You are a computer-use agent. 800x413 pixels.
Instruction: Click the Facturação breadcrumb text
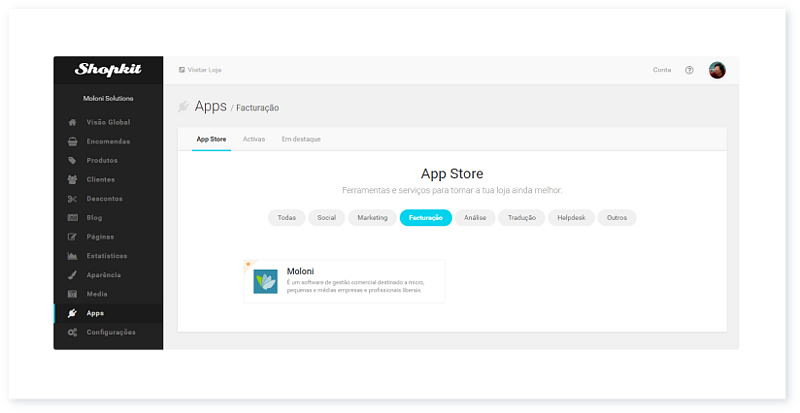[x=258, y=108]
